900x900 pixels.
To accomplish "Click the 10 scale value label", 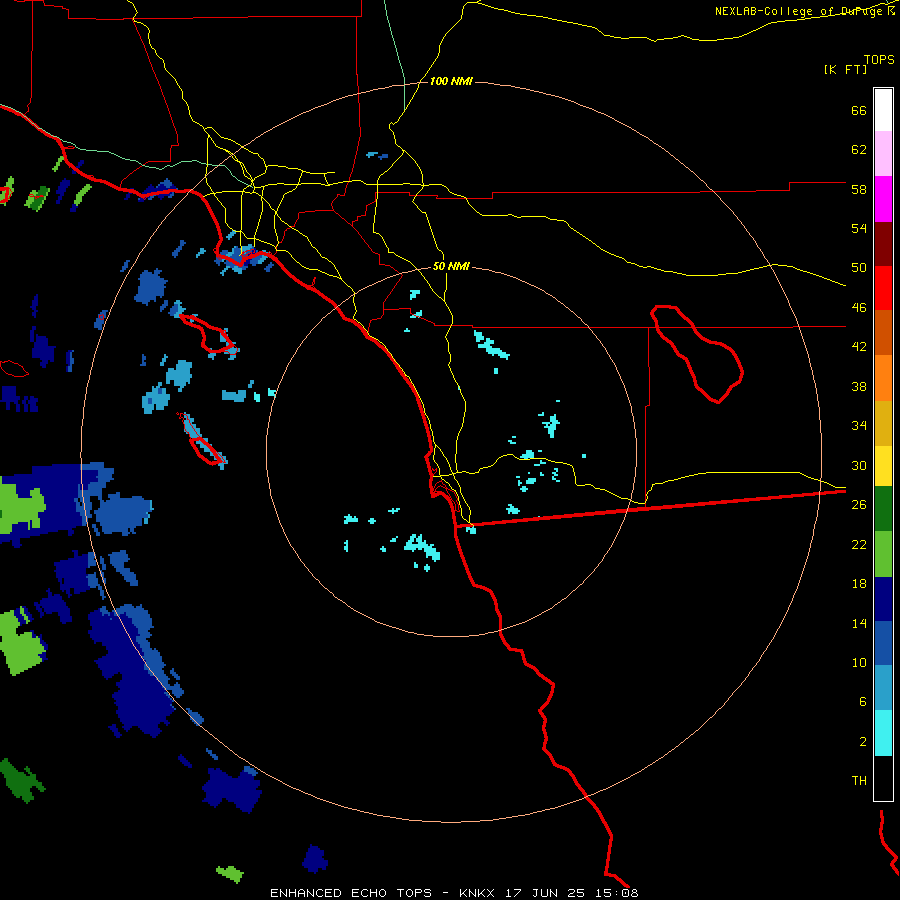I will click(x=859, y=662).
